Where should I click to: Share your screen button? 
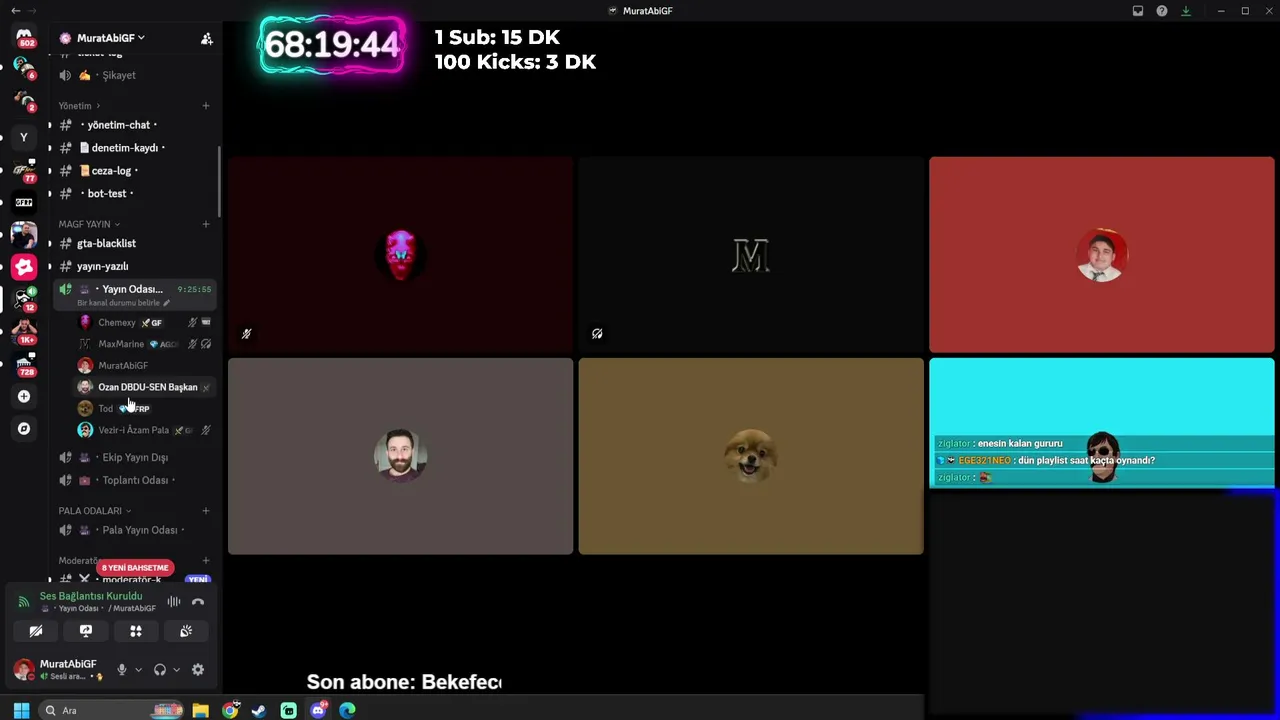coord(86,631)
